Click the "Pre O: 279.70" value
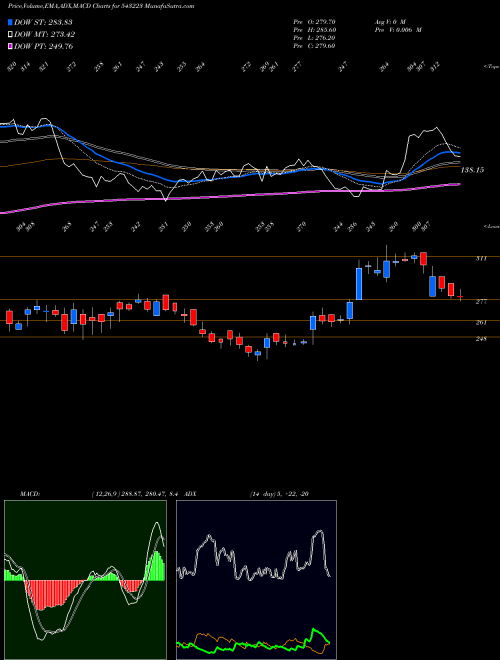The height and width of the screenshot is (660, 500). [314, 21]
